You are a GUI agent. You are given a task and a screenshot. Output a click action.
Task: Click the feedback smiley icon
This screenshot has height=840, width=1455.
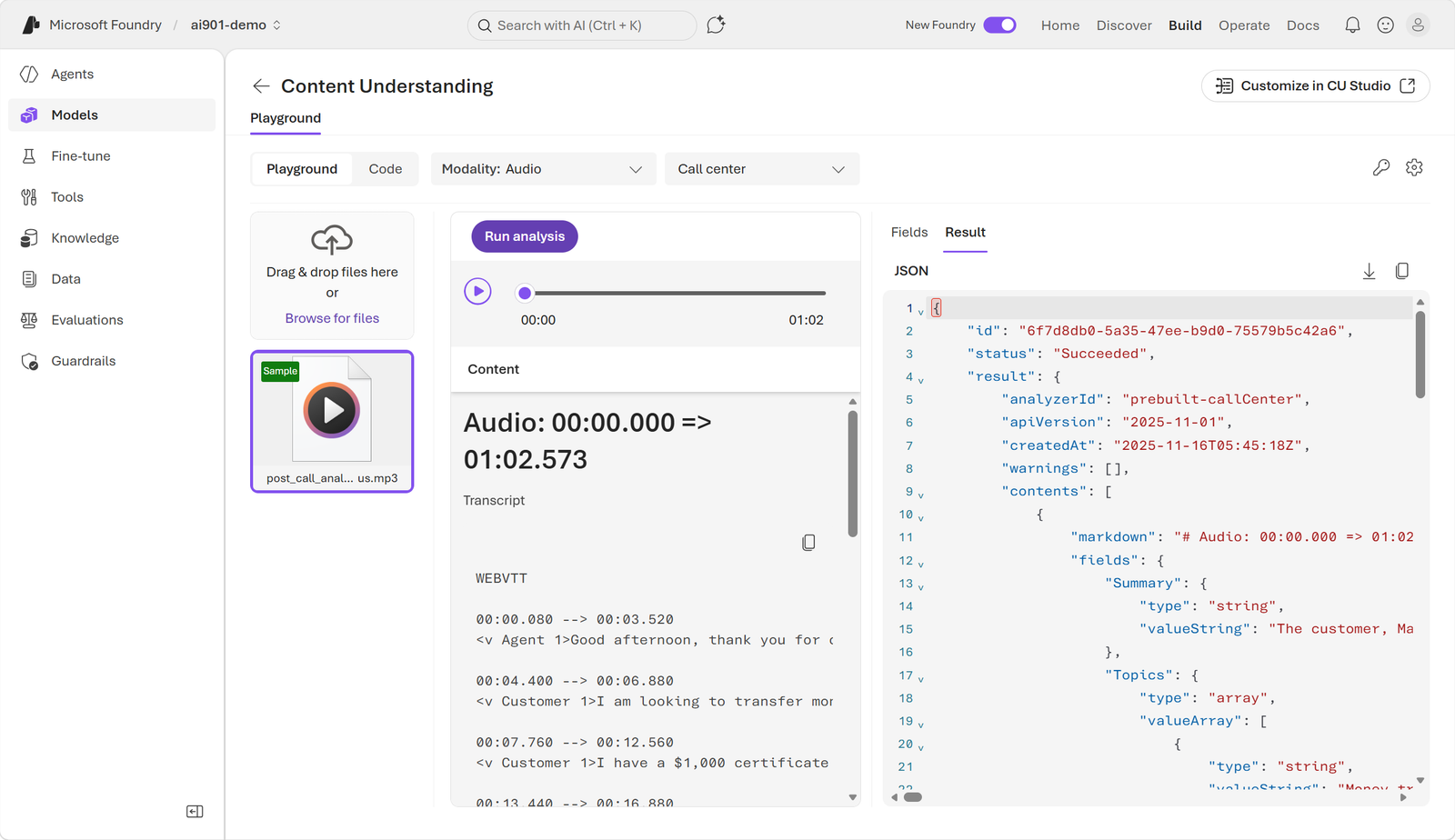point(1385,25)
